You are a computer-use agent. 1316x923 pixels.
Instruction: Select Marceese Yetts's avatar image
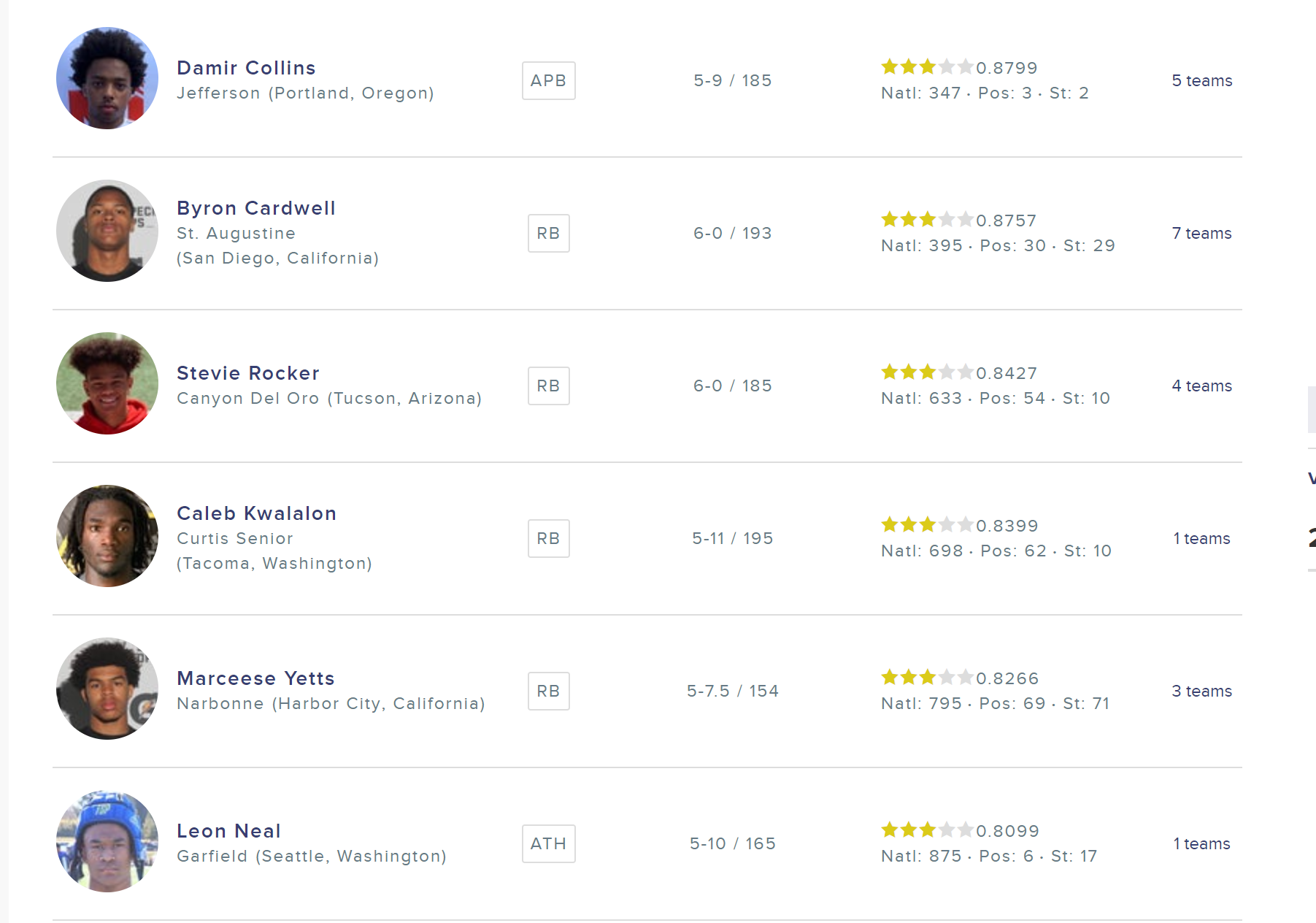point(107,689)
